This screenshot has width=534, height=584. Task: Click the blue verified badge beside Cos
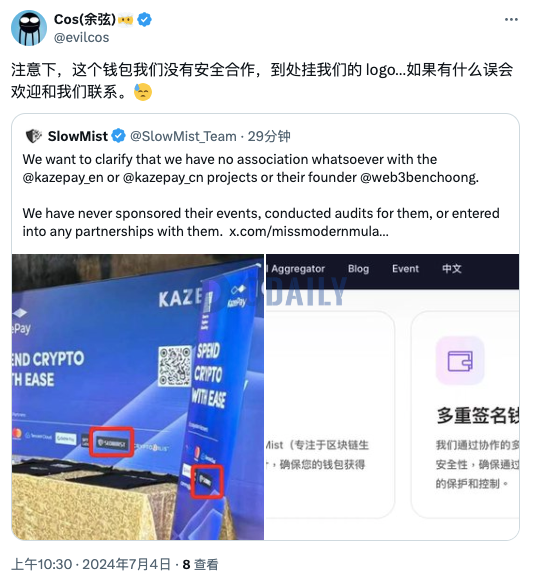(144, 19)
